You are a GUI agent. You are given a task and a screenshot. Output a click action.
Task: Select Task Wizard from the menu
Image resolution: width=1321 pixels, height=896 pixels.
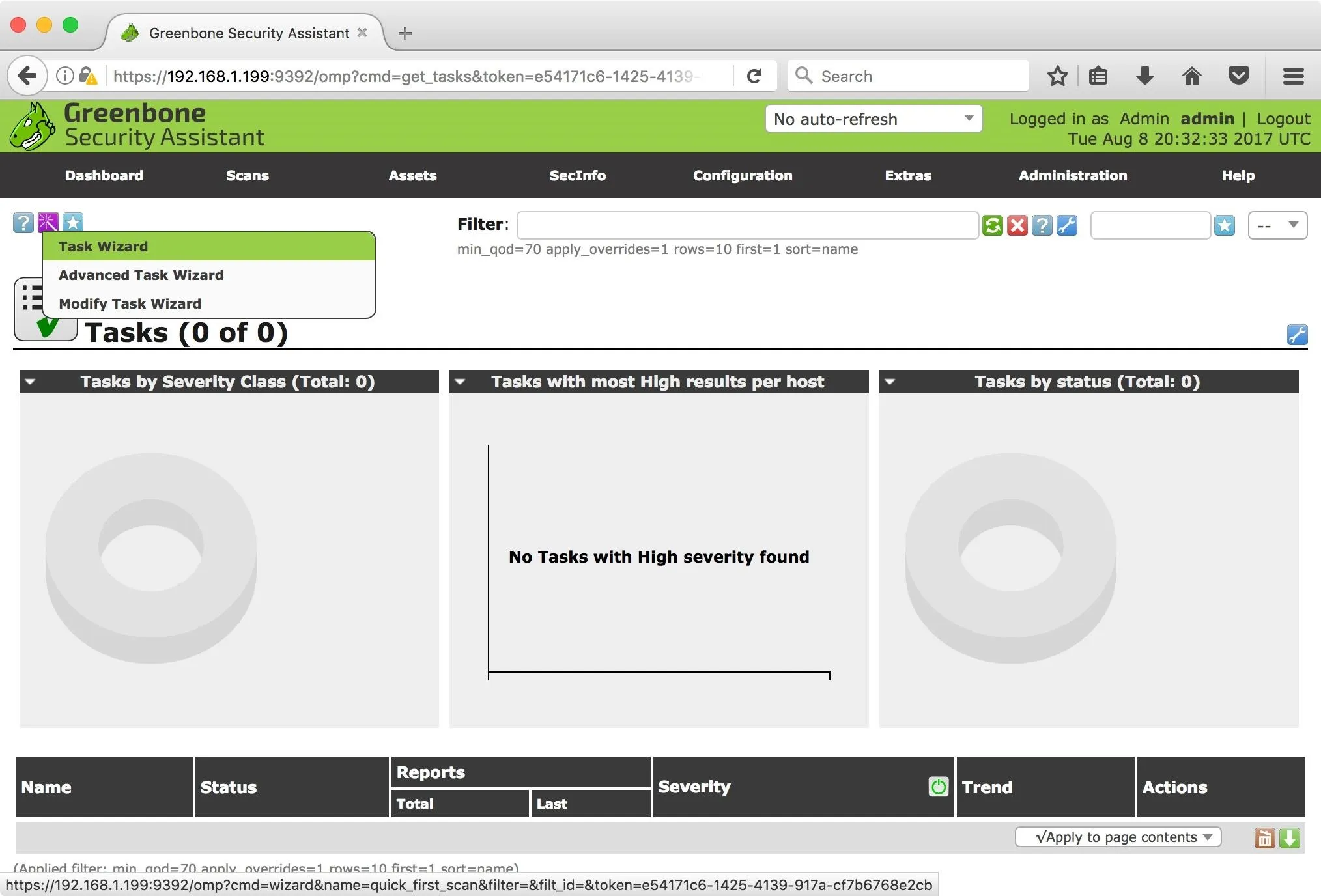coord(209,246)
